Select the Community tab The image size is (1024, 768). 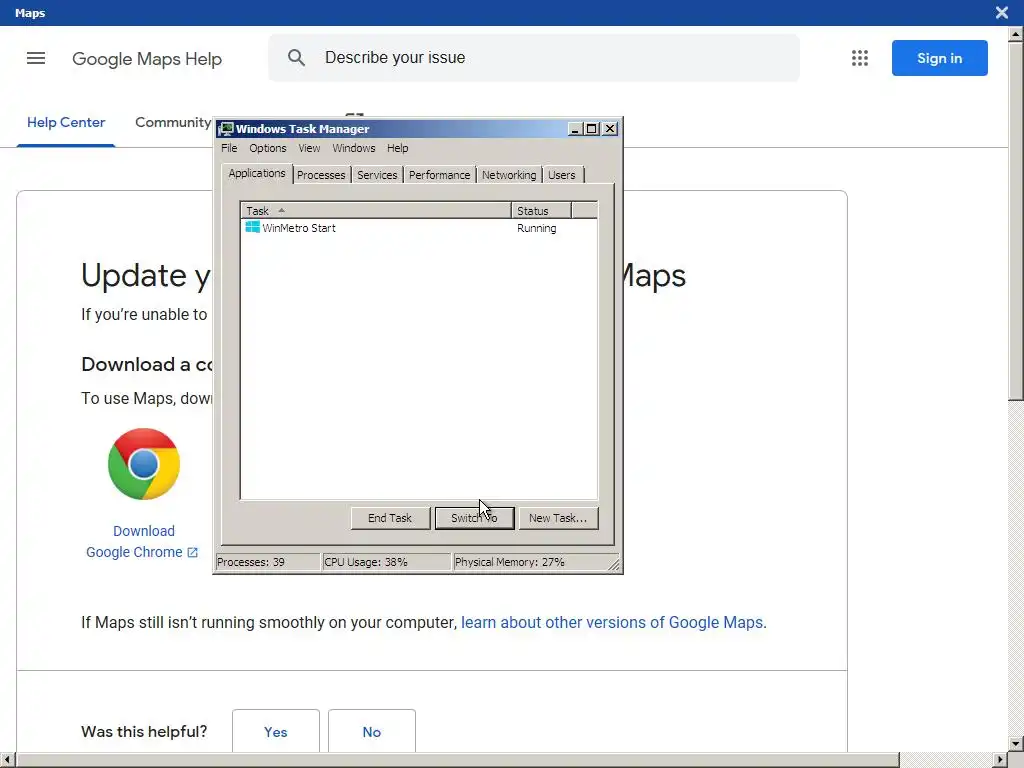pyautogui.click(x=173, y=122)
